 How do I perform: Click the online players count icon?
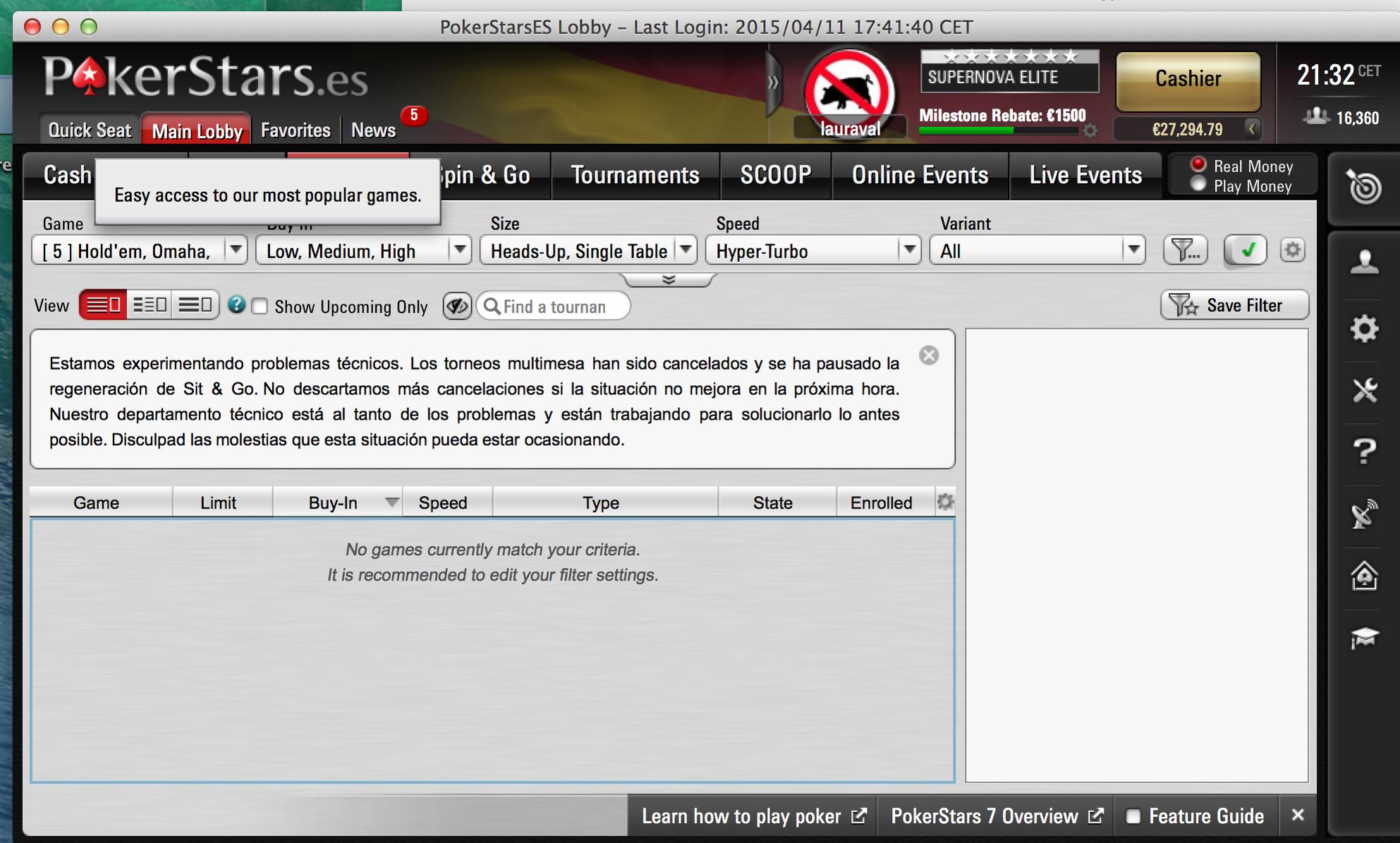coord(1316,116)
